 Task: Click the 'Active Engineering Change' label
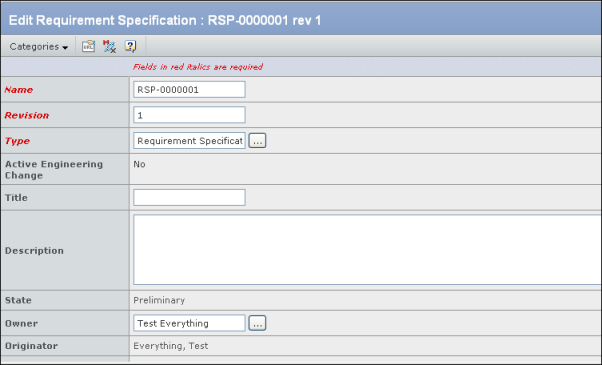click(x=54, y=170)
